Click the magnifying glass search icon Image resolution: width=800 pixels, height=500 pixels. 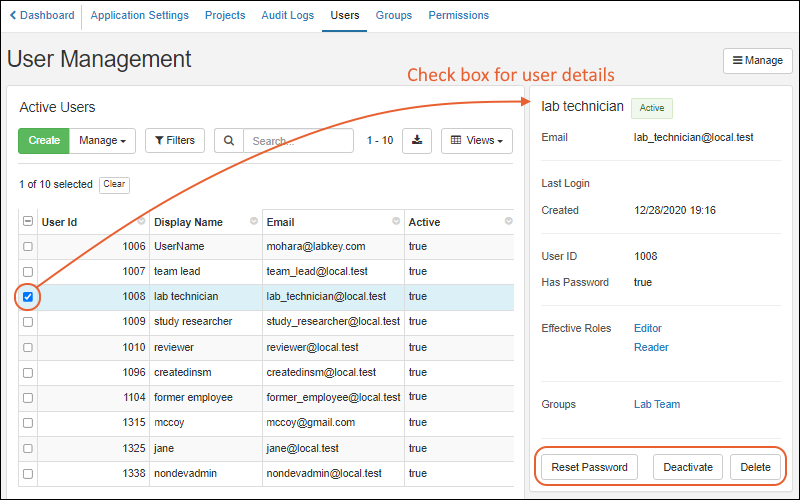229,141
